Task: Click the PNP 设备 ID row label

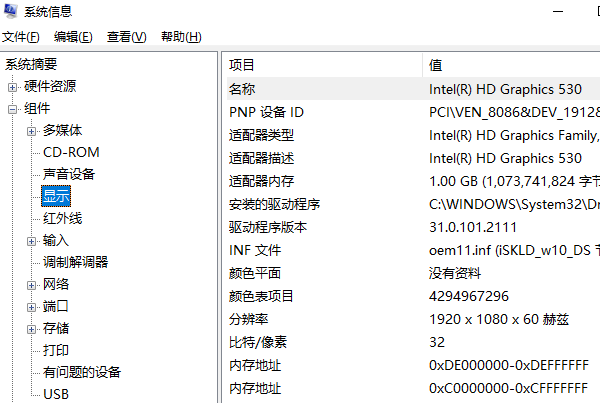Action: 266,112
